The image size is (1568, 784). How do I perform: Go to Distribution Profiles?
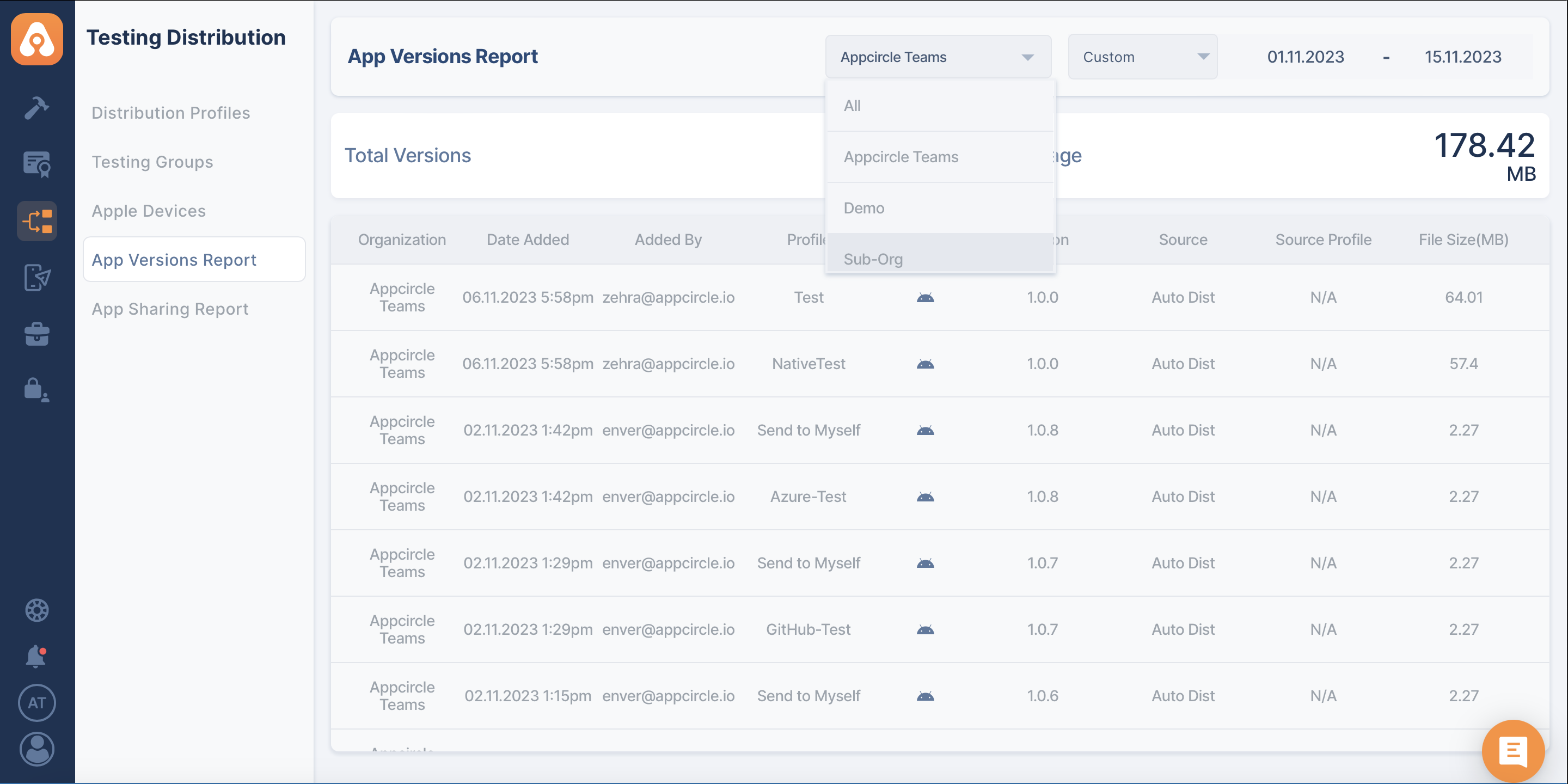click(170, 113)
